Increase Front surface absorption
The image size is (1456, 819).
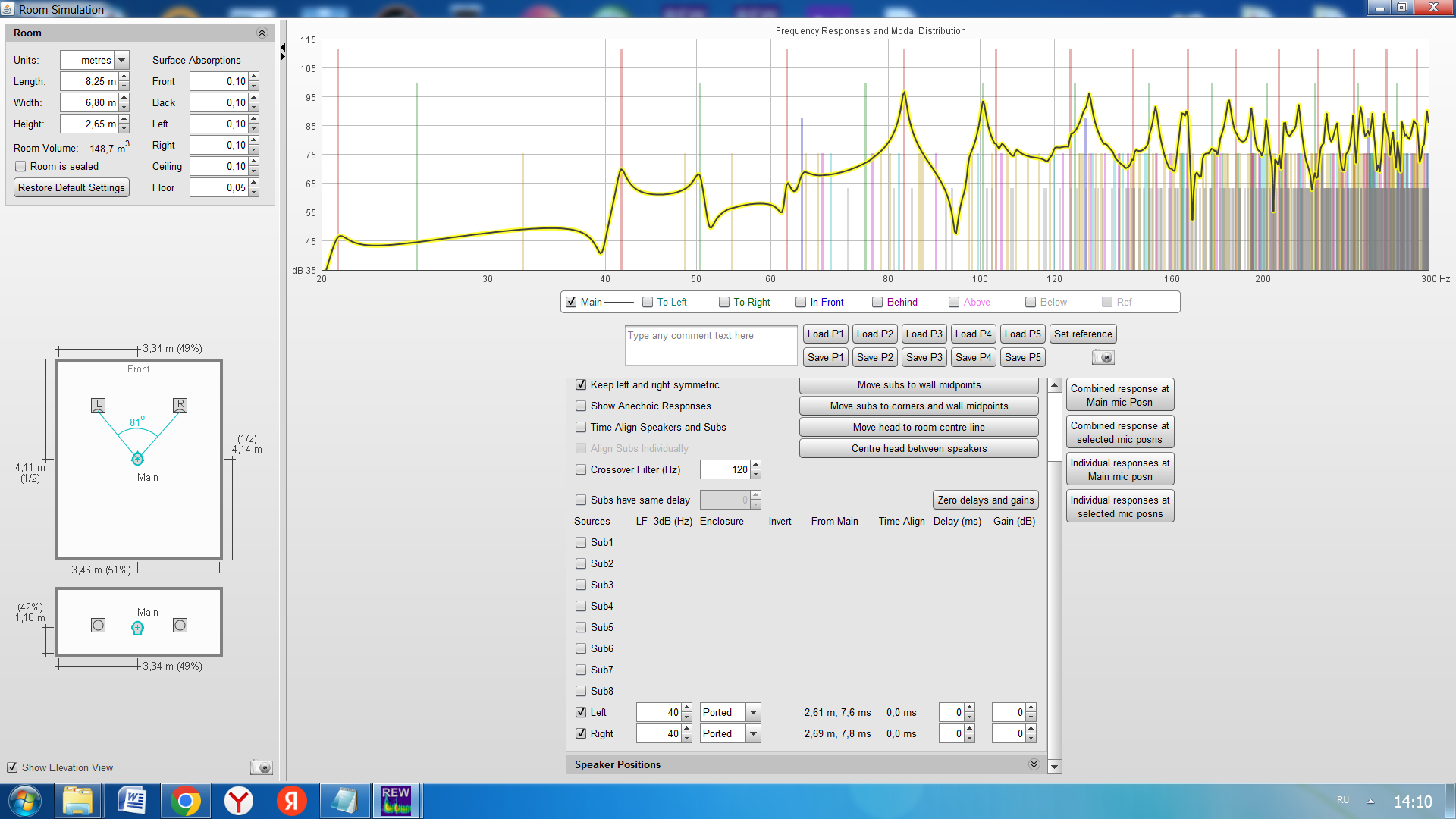(254, 77)
